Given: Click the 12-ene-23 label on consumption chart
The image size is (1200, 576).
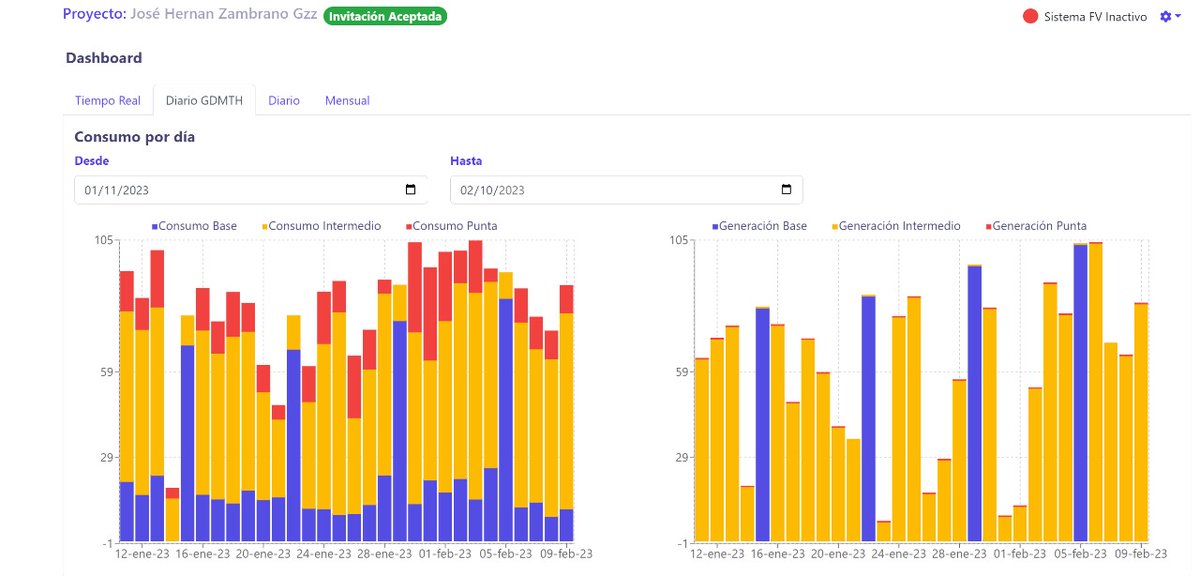Looking at the screenshot, I should pyautogui.click(x=142, y=554).
